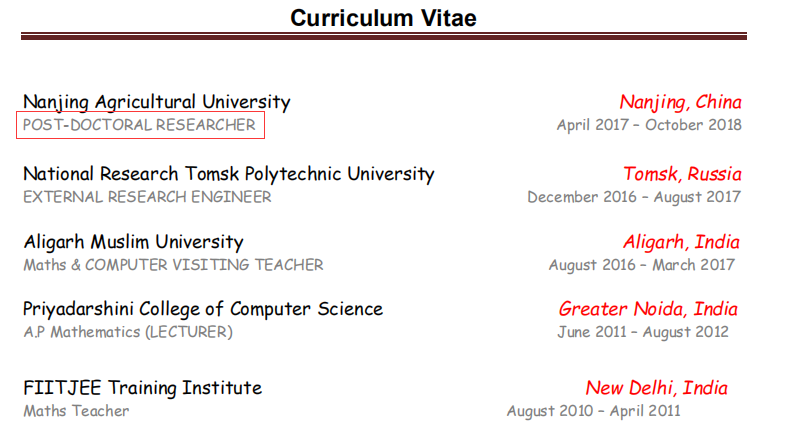Viewport: 802px width, 443px height.
Task: Select the POST-DOCTORAL RESEARCHER text box
Action: pos(141,126)
